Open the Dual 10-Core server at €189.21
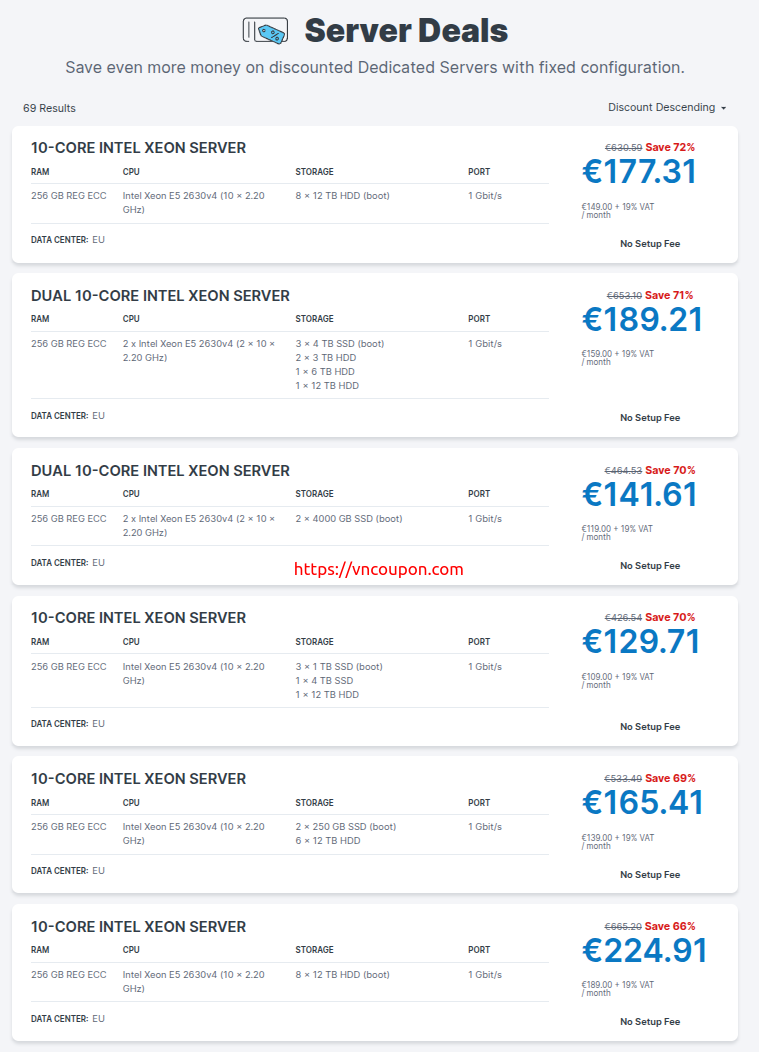Image resolution: width=759 pixels, height=1052 pixels. (642, 319)
